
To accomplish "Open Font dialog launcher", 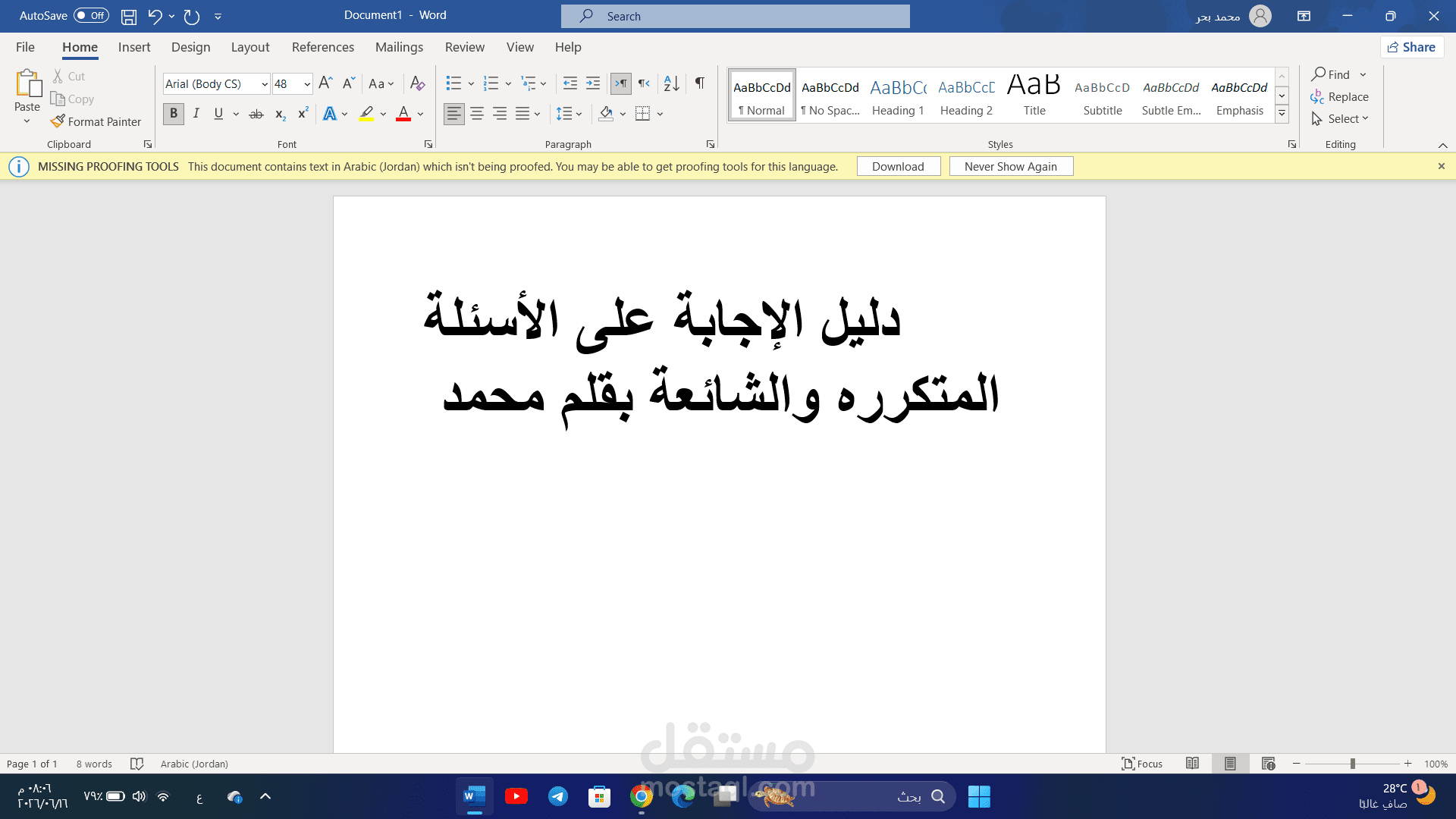I will pyautogui.click(x=428, y=144).
